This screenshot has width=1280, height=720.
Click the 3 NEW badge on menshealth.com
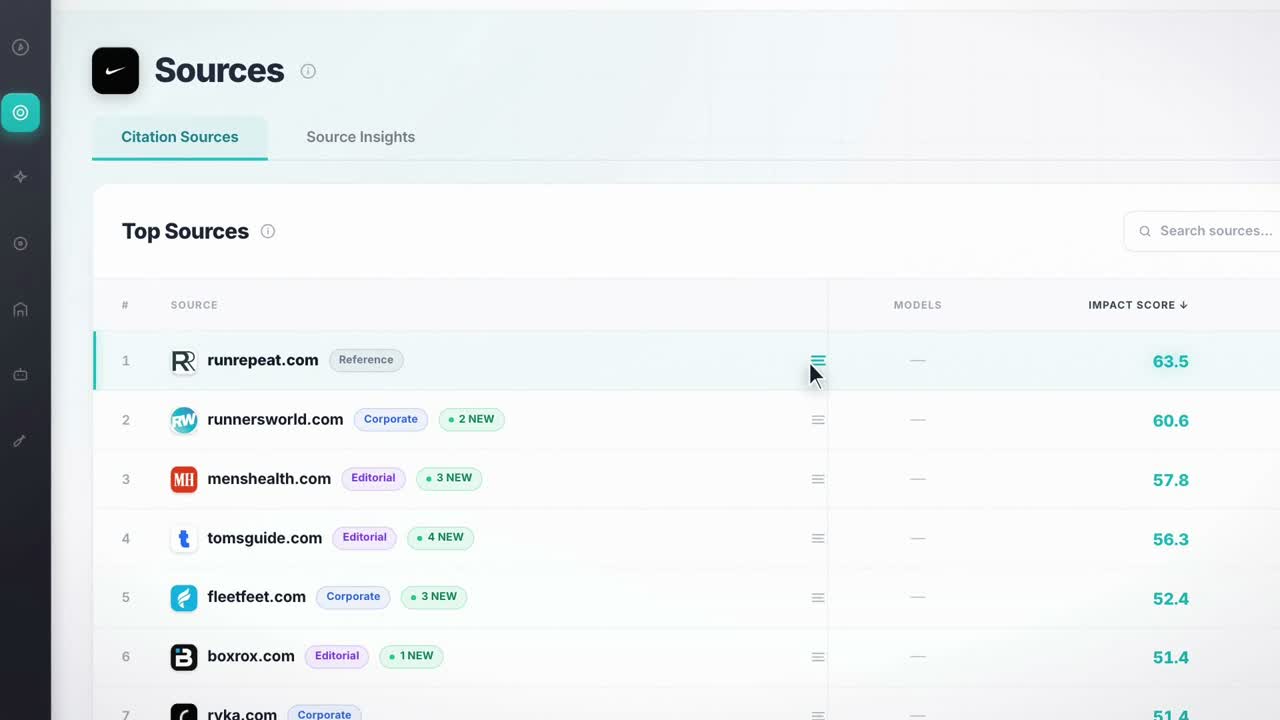(449, 478)
